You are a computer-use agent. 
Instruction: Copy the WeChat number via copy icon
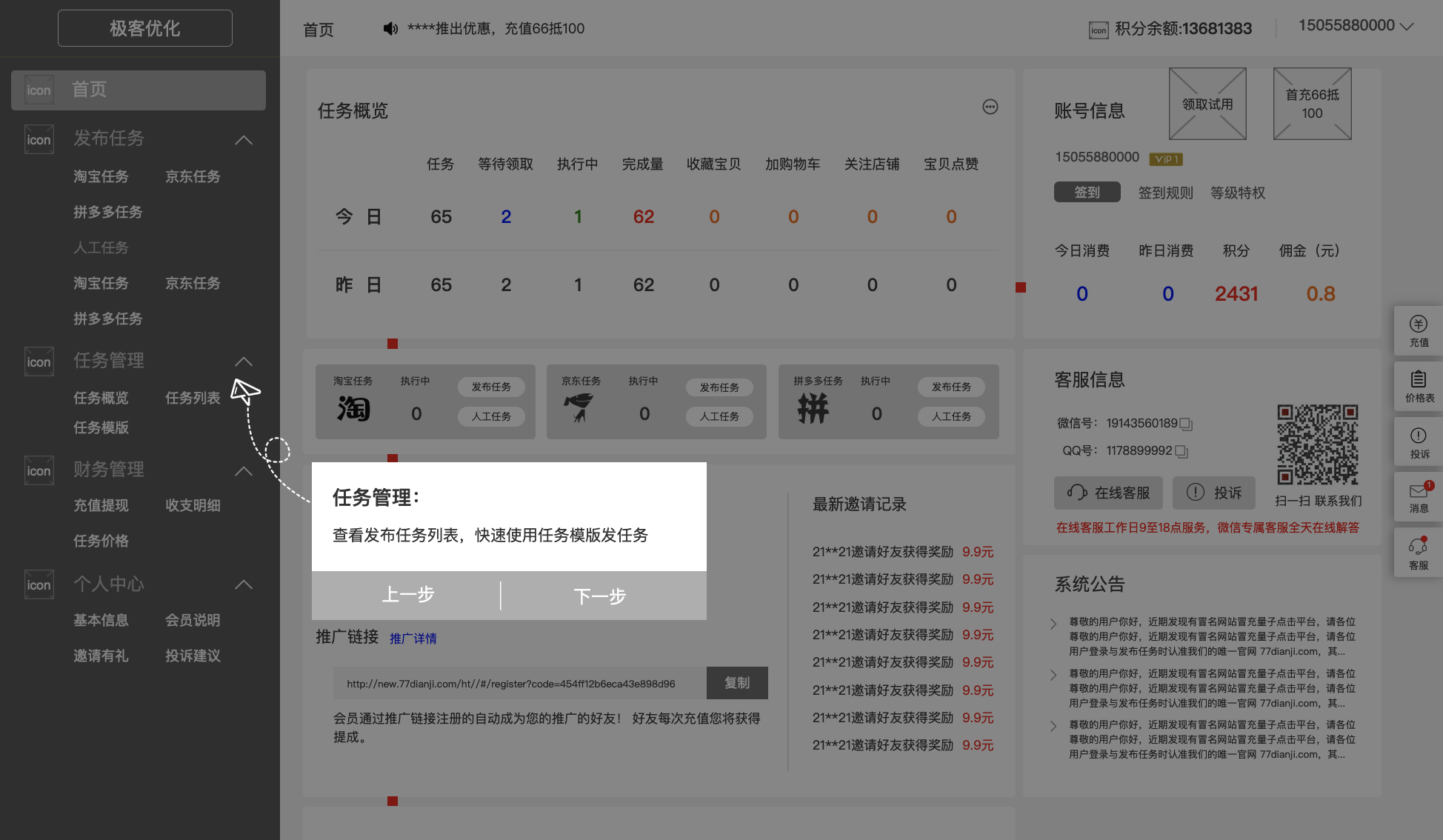click(x=1186, y=424)
